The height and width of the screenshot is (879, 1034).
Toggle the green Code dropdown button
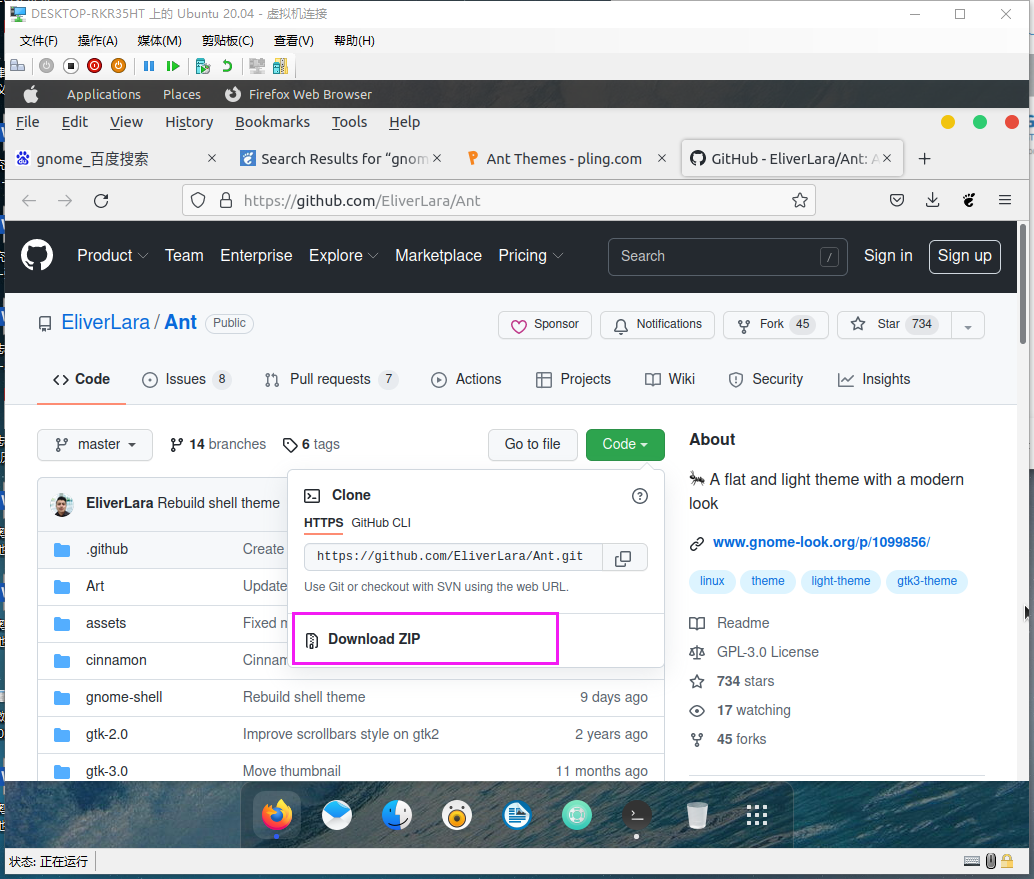tap(624, 444)
